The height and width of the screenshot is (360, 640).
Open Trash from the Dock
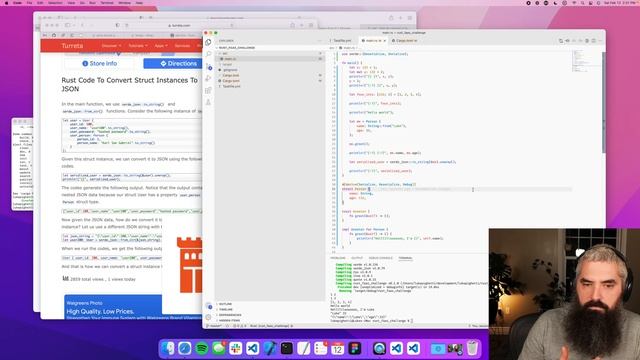pos(472,348)
